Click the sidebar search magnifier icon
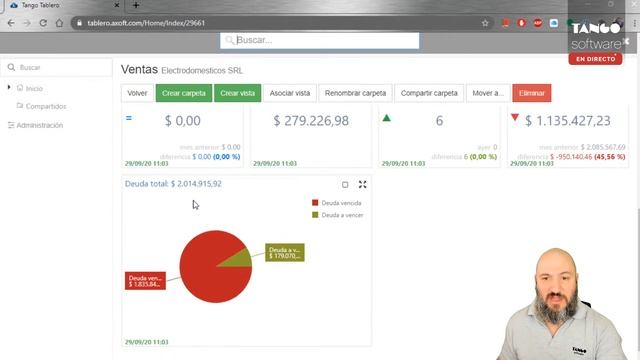 11,67
